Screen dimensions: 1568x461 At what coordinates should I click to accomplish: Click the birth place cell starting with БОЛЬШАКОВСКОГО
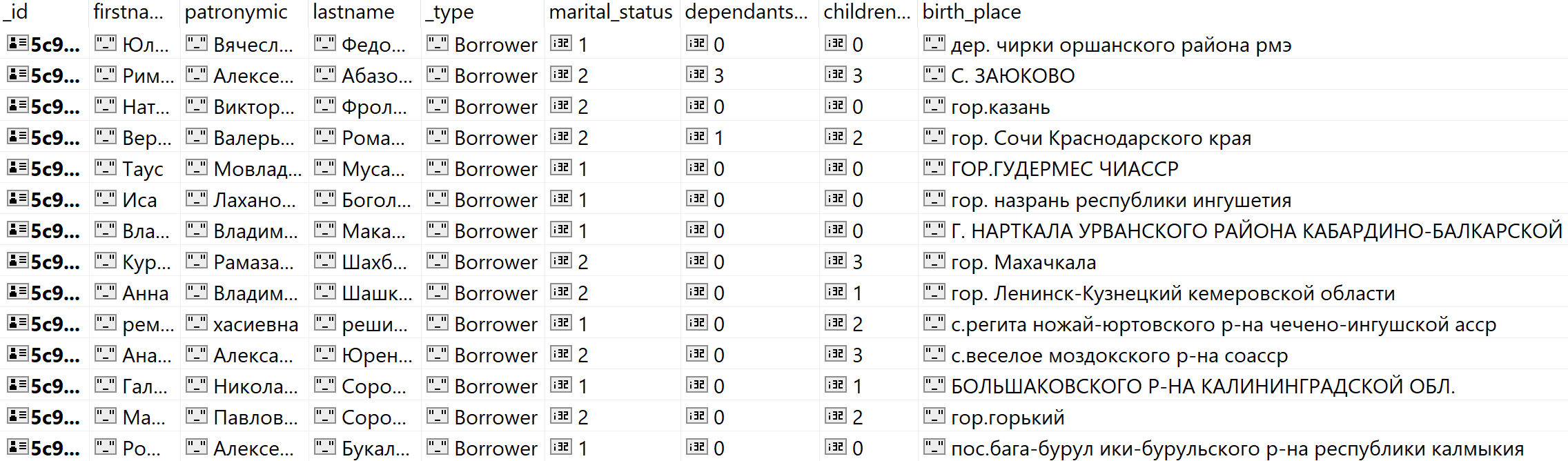1202,386
